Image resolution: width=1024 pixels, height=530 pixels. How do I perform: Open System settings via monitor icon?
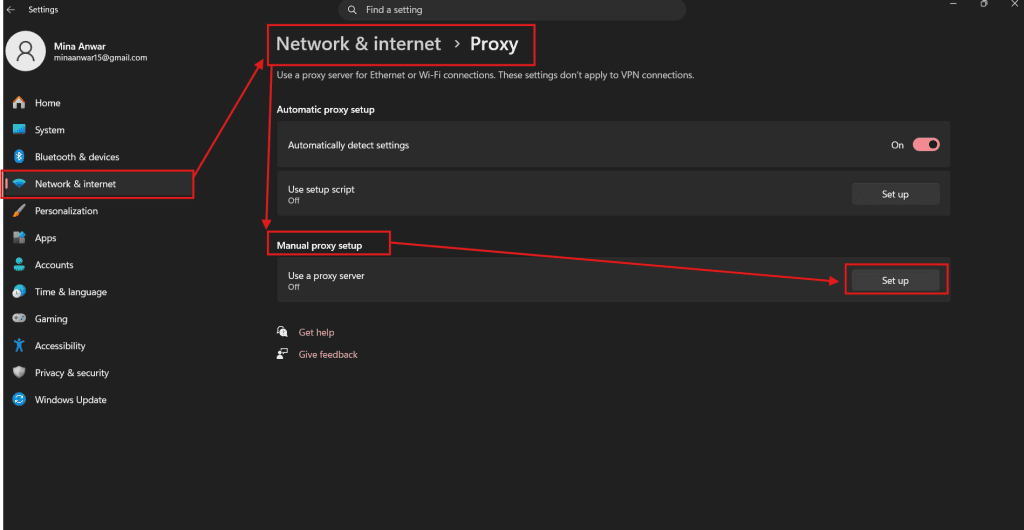coord(19,130)
